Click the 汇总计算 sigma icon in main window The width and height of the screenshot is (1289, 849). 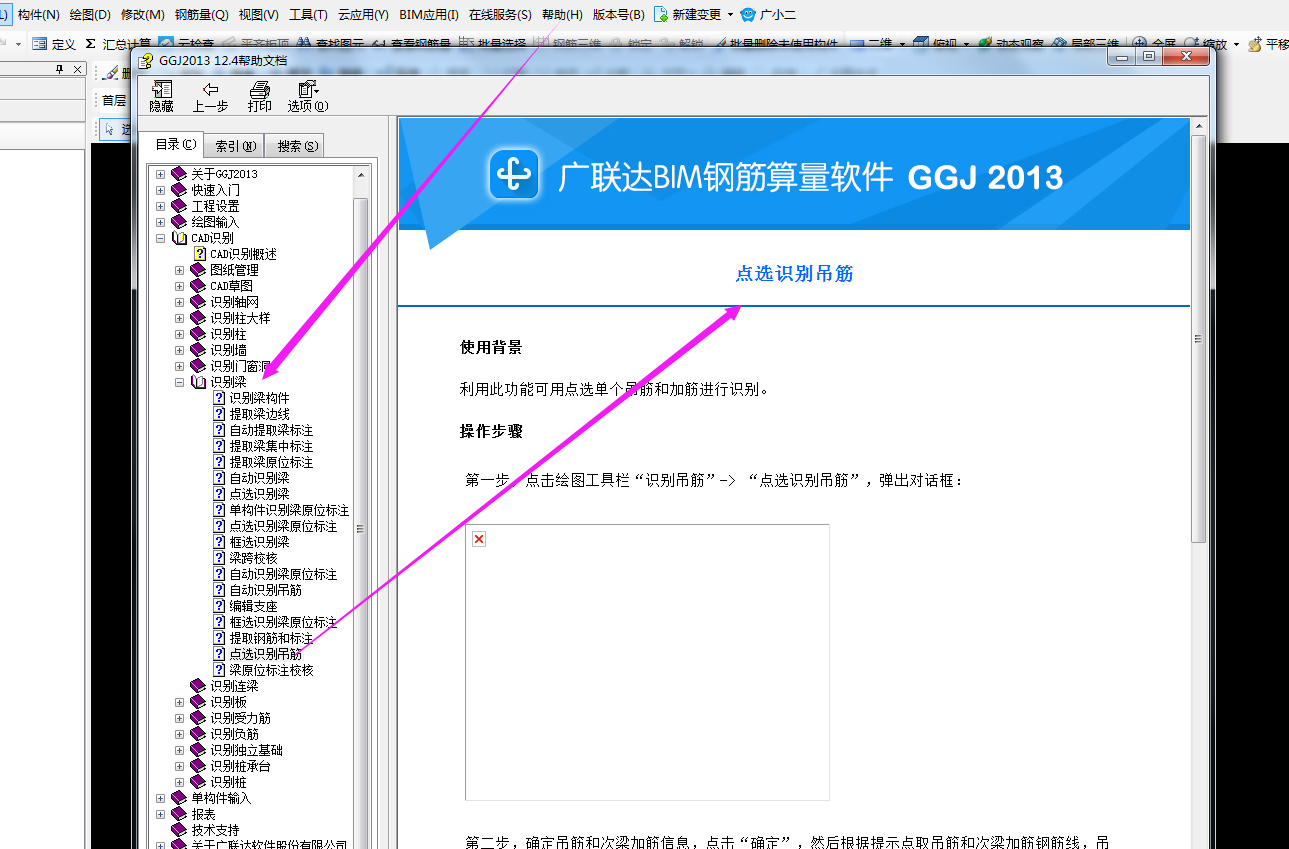coord(91,44)
